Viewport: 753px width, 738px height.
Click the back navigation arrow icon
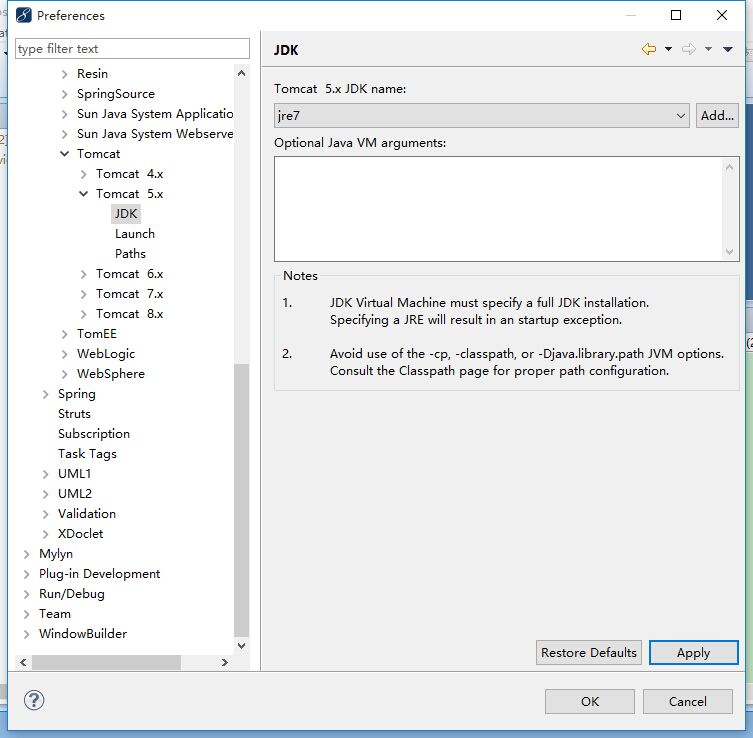[649, 48]
